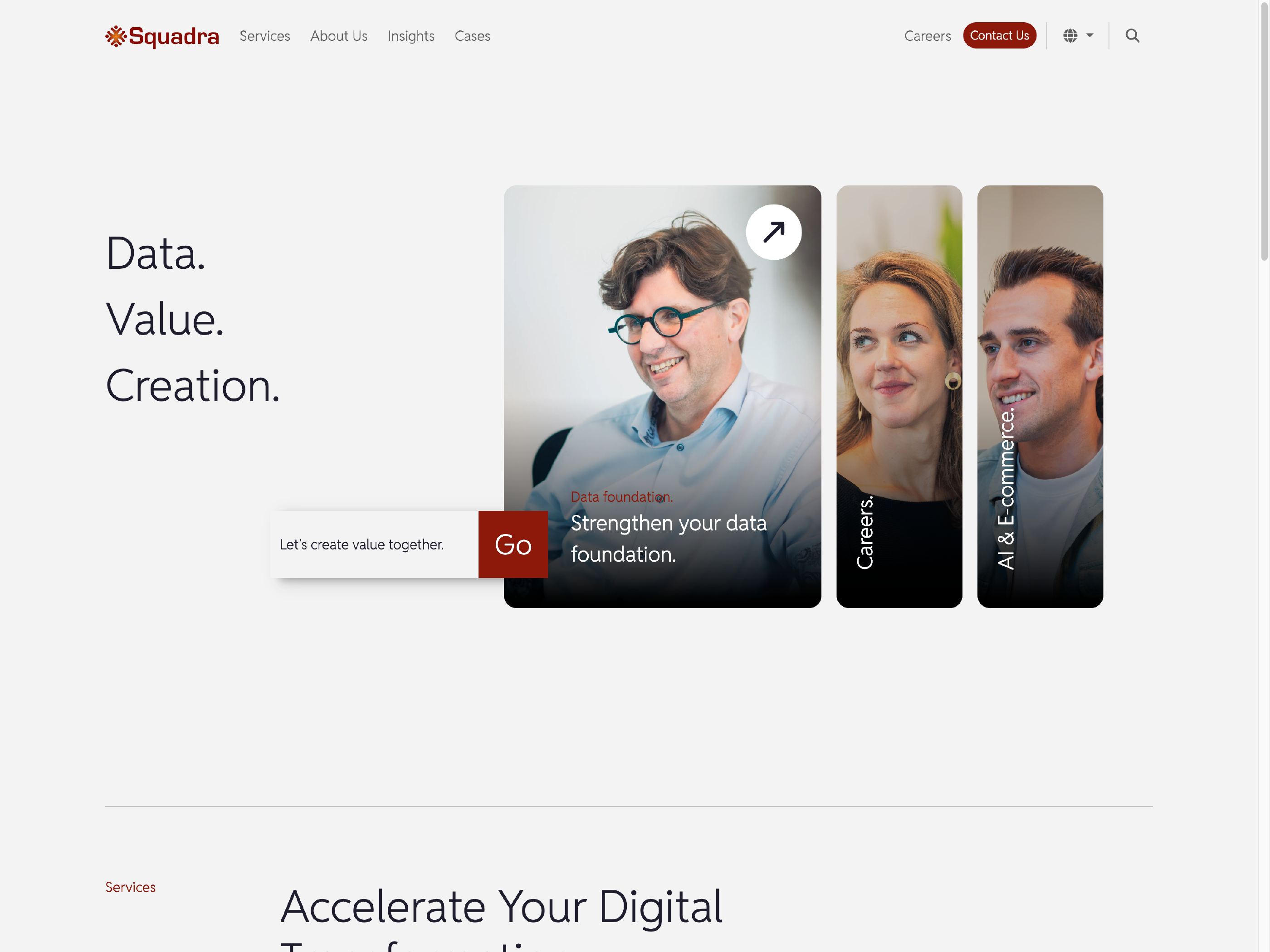Click the 'Let's create value together' box
This screenshot has height=952, width=1270.
tap(374, 544)
